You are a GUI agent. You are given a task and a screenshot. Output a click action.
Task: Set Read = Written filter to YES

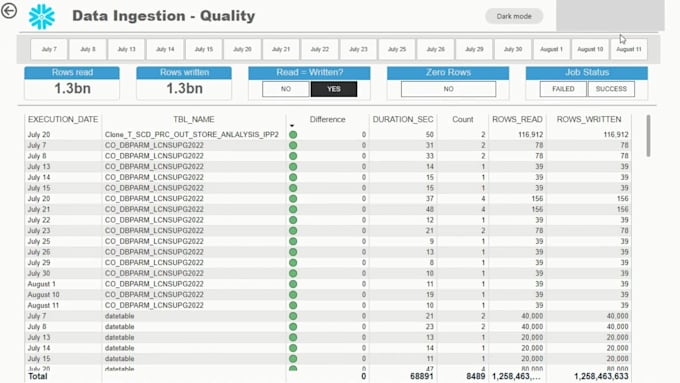[x=334, y=89]
